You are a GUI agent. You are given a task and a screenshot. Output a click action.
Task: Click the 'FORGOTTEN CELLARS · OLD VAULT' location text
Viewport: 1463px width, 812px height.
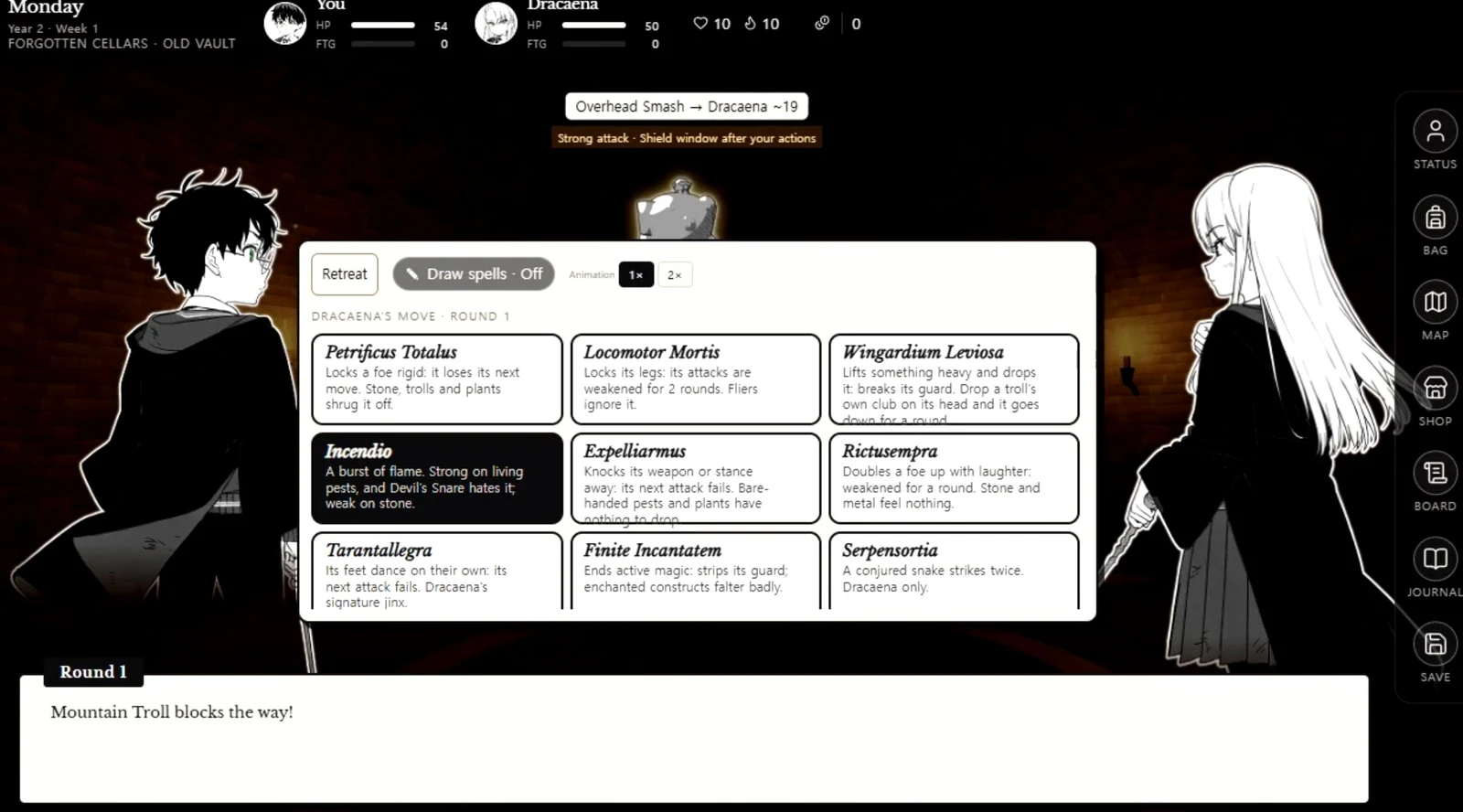[x=122, y=43]
